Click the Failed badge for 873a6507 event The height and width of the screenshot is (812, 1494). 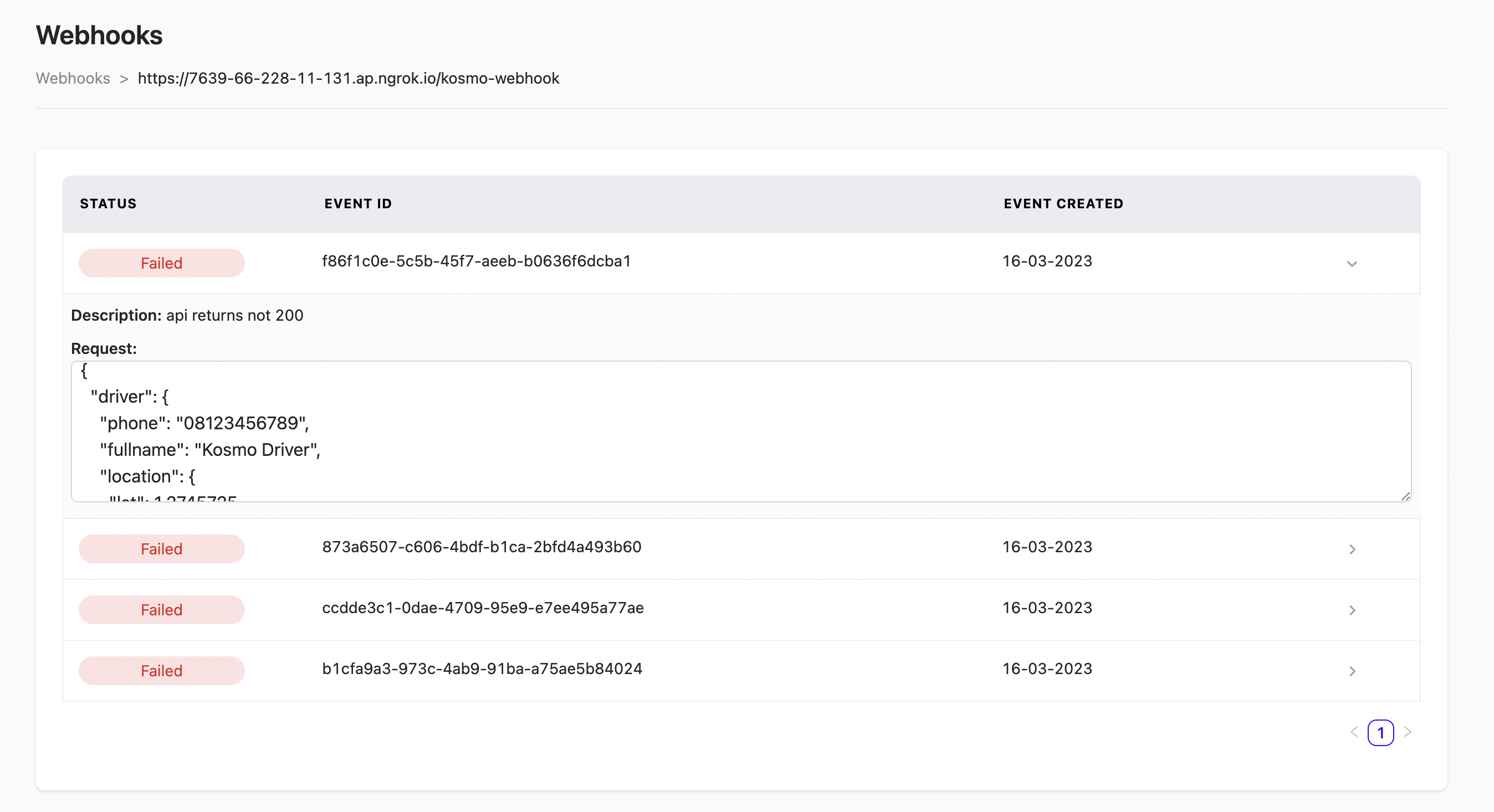click(161, 549)
